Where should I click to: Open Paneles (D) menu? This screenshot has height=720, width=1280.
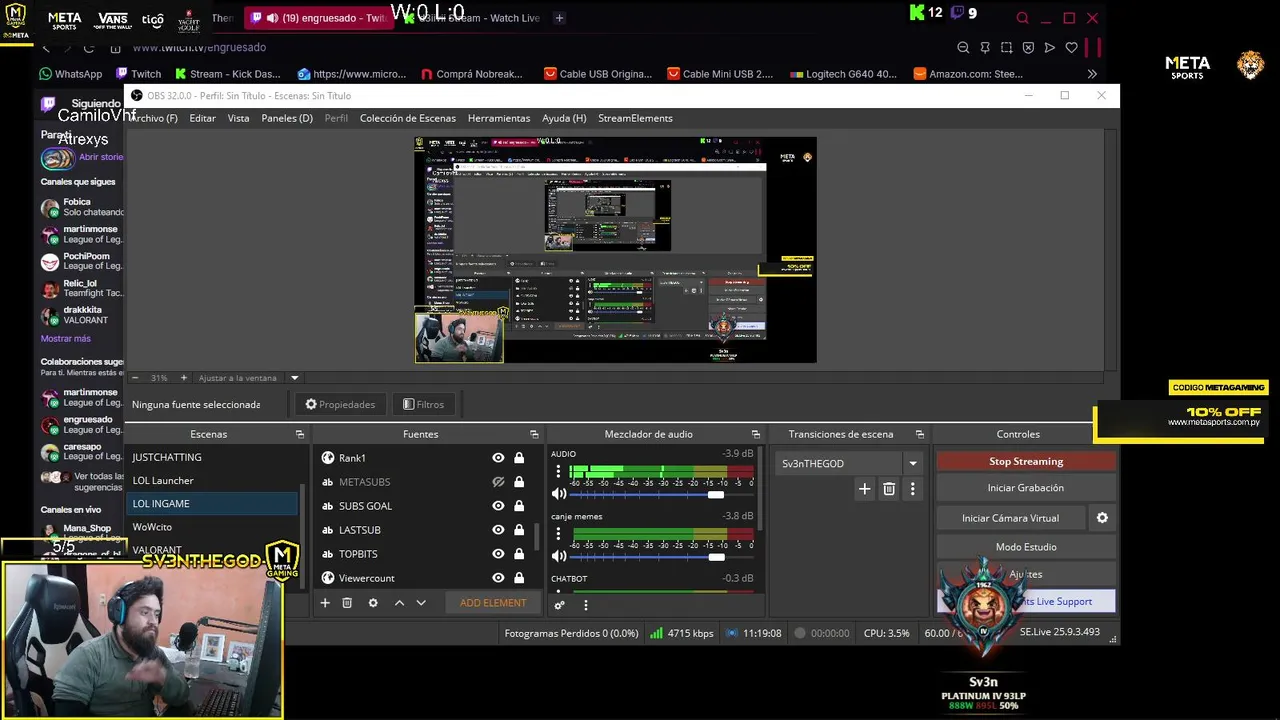pyautogui.click(x=287, y=118)
